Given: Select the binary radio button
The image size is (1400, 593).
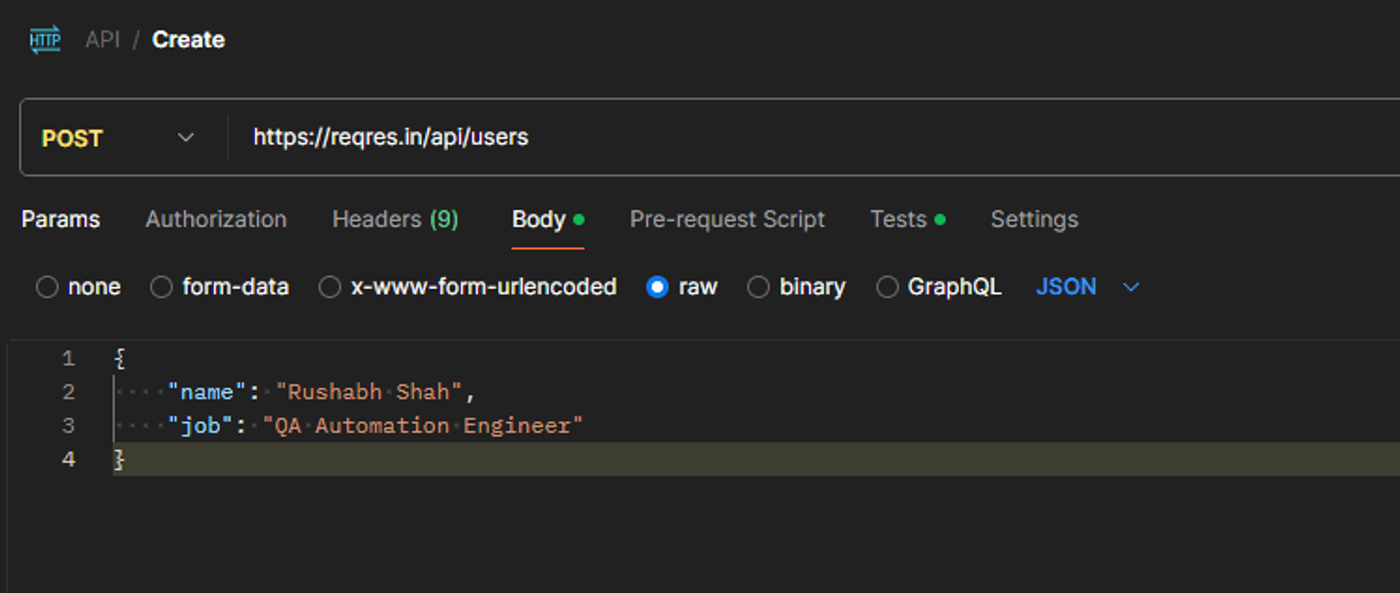Looking at the screenshot, I should click(x=758, y=287).
